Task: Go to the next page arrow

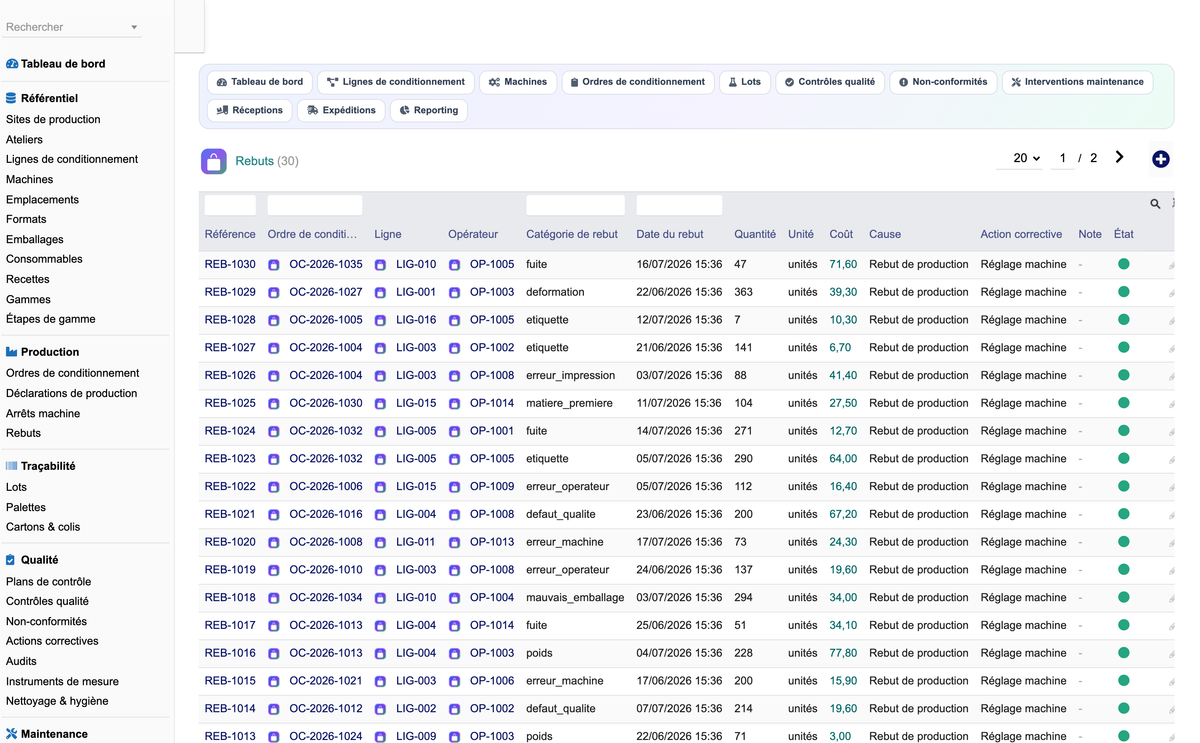Action: point(1119,157)
